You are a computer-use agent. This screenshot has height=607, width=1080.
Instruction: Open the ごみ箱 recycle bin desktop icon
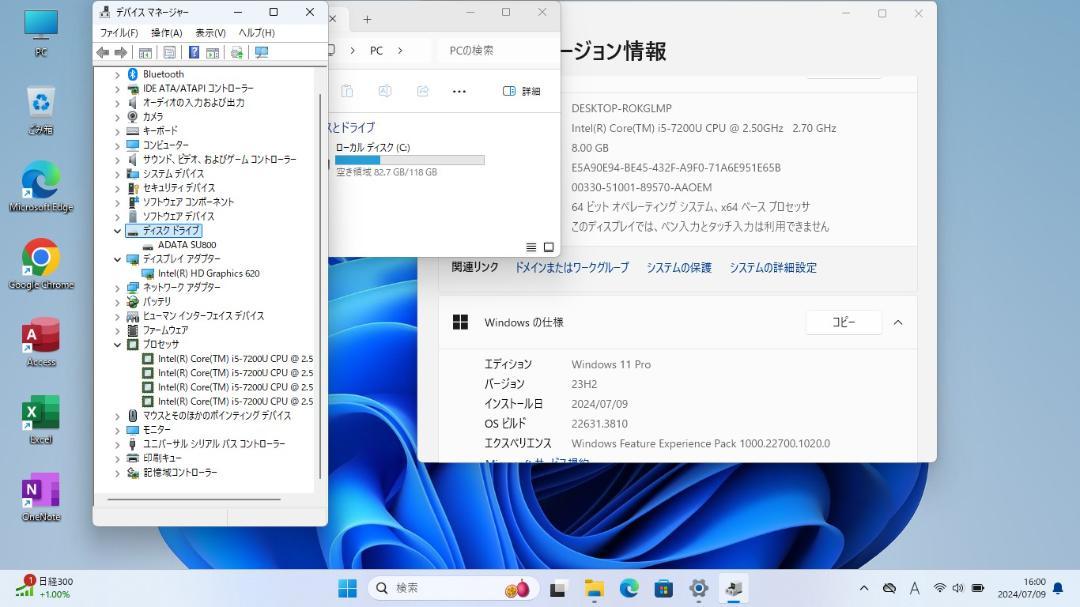(41, 110)
